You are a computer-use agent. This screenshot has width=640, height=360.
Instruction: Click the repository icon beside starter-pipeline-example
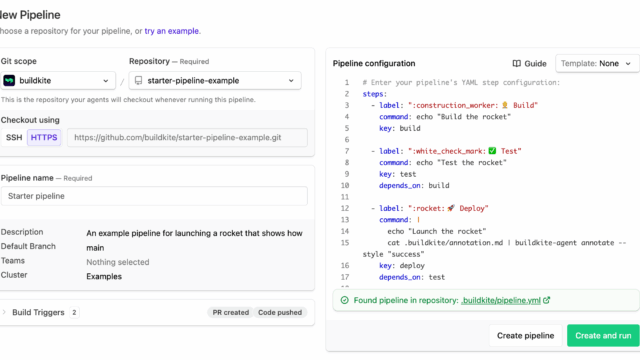(138, 80)
